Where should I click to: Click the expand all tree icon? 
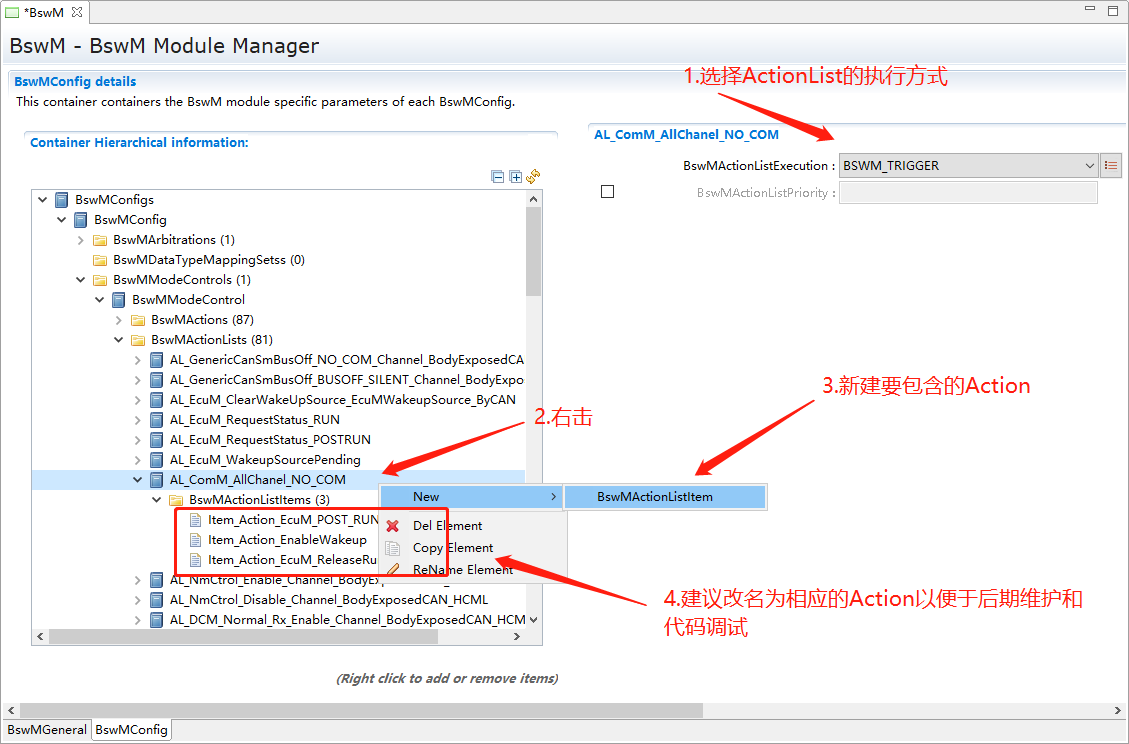pyautogui.click(x=516, y=177)
